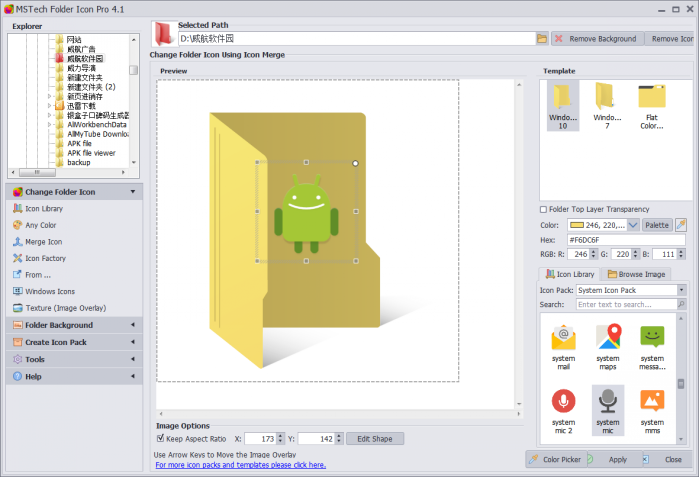
Task: Adjust the B value stepper
Action: pyautogui.click(x=681, y=254)
